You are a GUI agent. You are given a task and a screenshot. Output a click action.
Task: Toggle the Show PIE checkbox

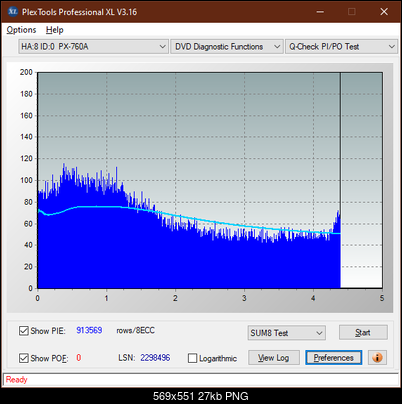[24, 331]
